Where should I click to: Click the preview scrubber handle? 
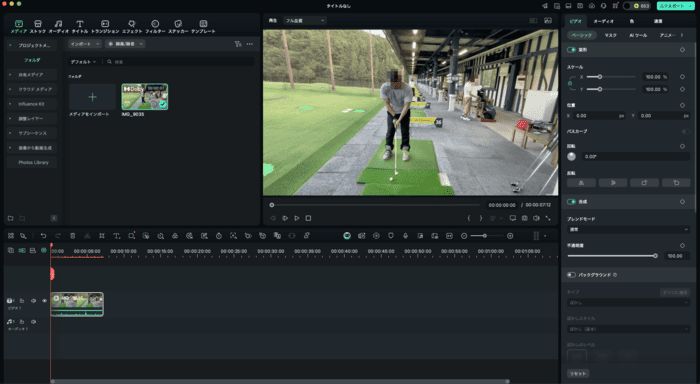pyautogui.click(x=271, y=205)
